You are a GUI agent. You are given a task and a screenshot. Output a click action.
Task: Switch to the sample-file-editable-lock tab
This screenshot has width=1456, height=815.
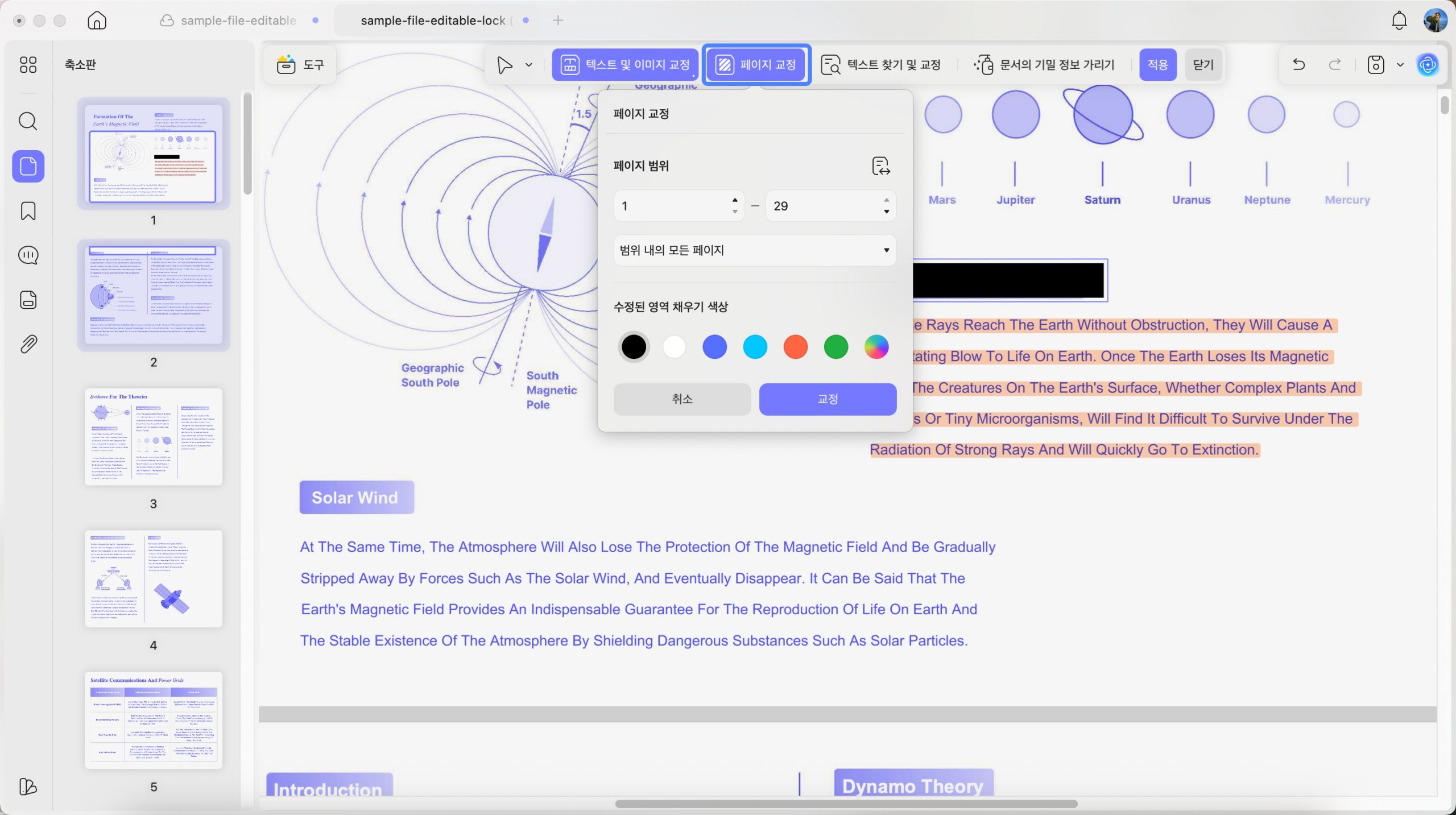(437, 20)
